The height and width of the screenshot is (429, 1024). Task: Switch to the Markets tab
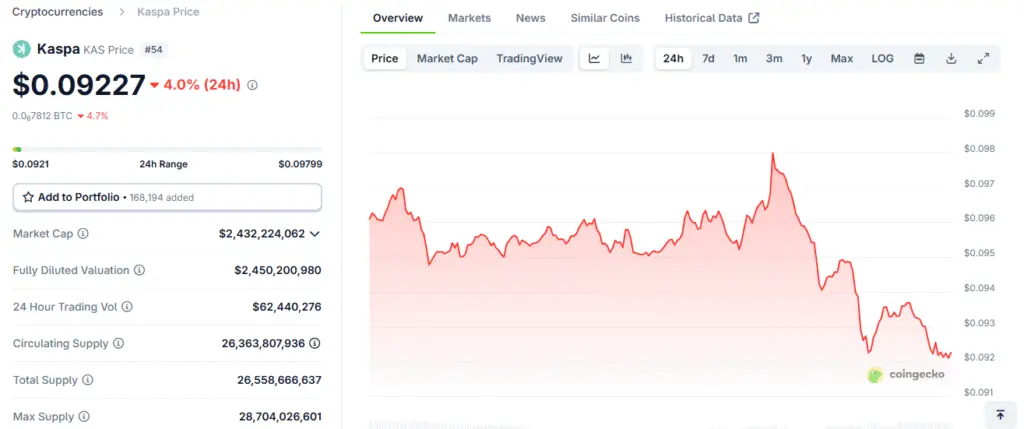469,18
